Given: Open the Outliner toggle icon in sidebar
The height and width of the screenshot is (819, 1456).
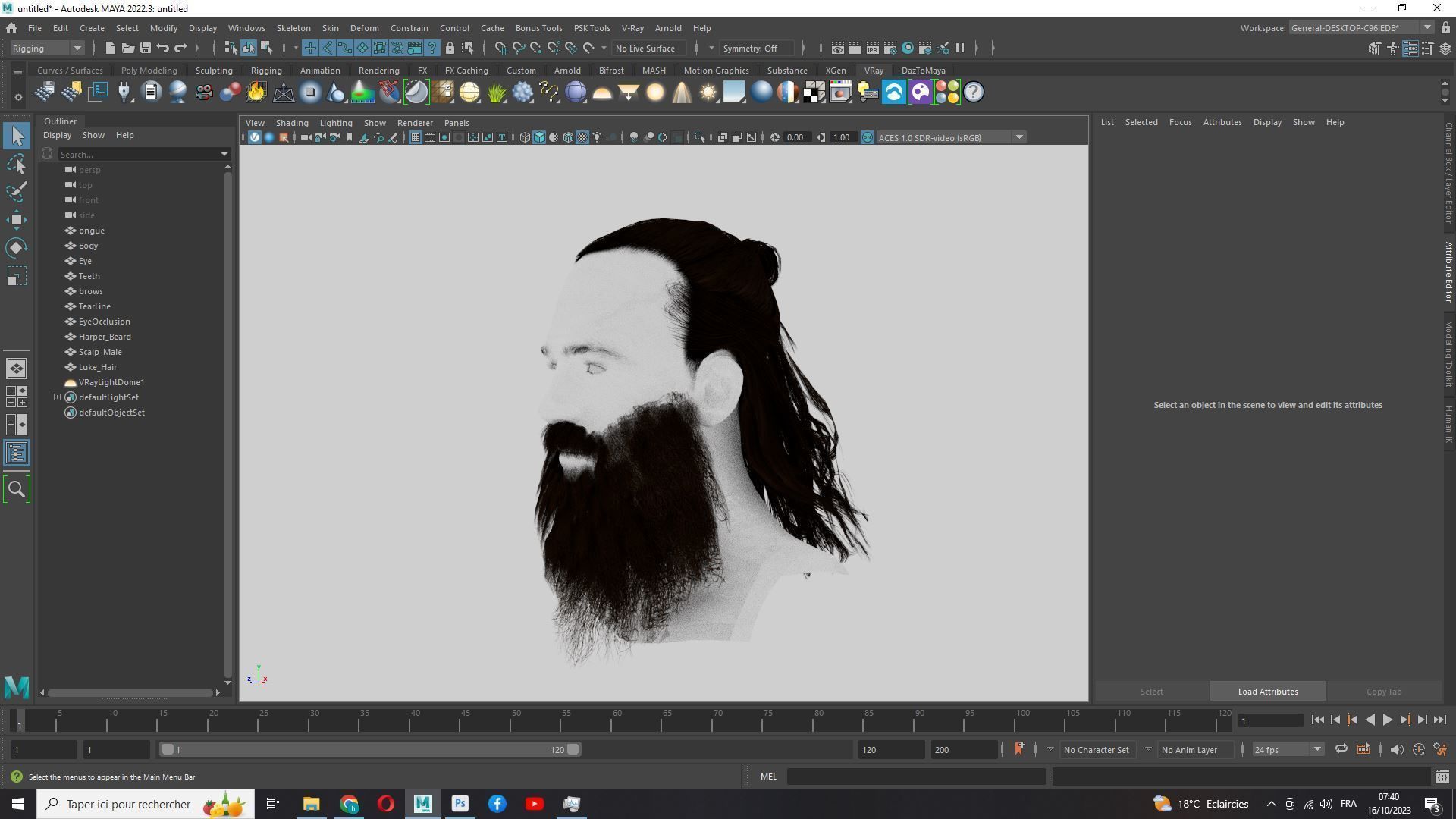Looking at the screenshot, I should (x=17, y=453).
